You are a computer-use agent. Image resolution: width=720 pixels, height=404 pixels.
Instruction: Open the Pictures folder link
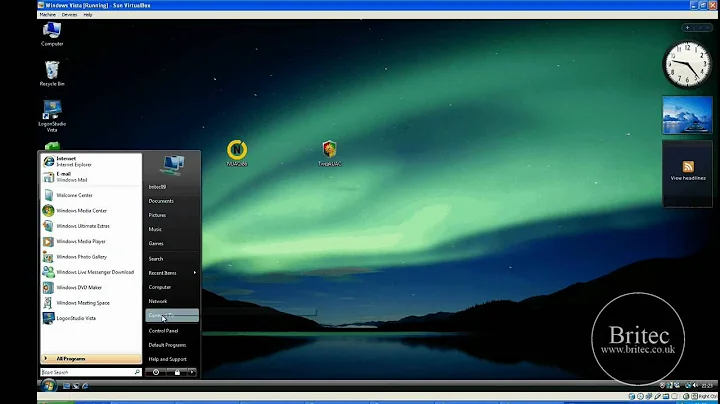click(172, 215)
